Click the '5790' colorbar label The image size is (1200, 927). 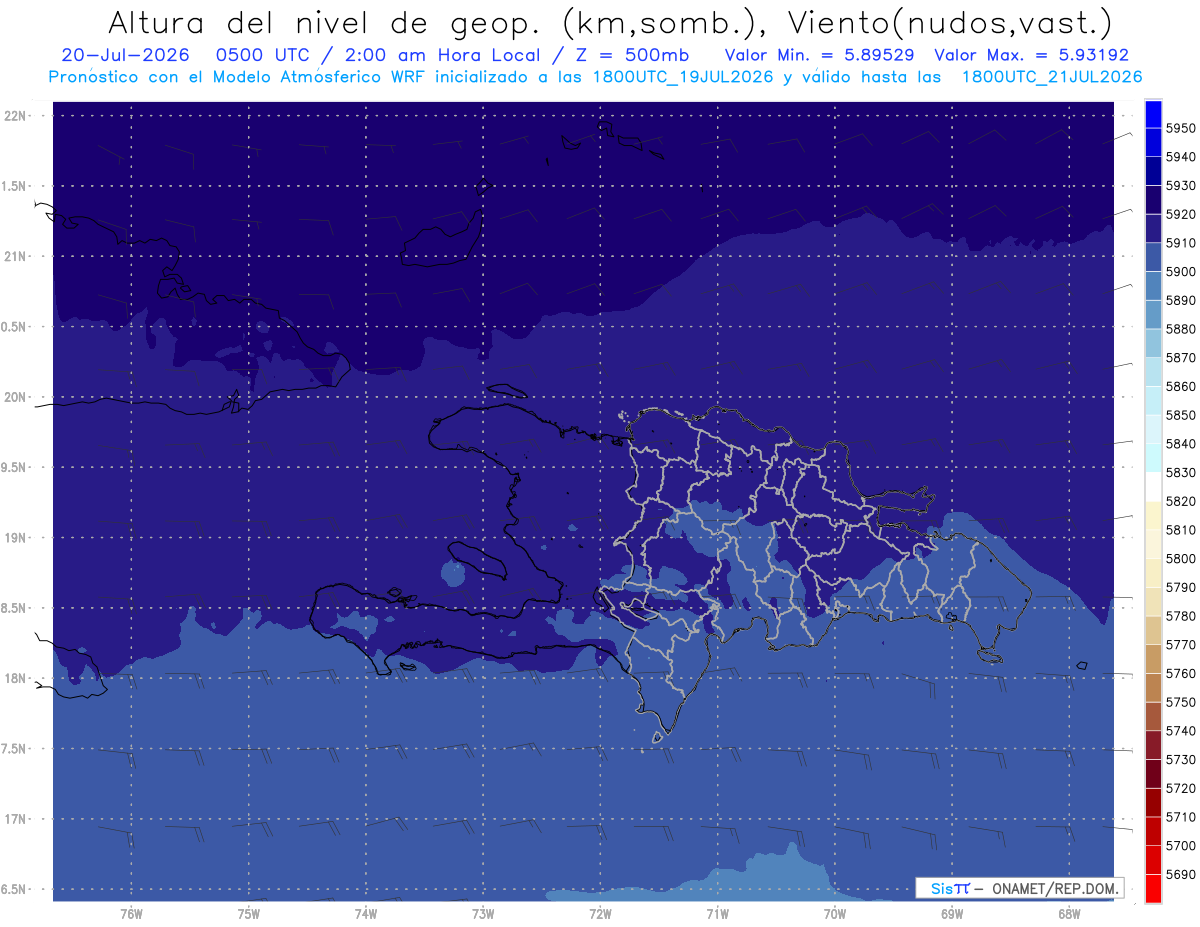pos(1180,587)
